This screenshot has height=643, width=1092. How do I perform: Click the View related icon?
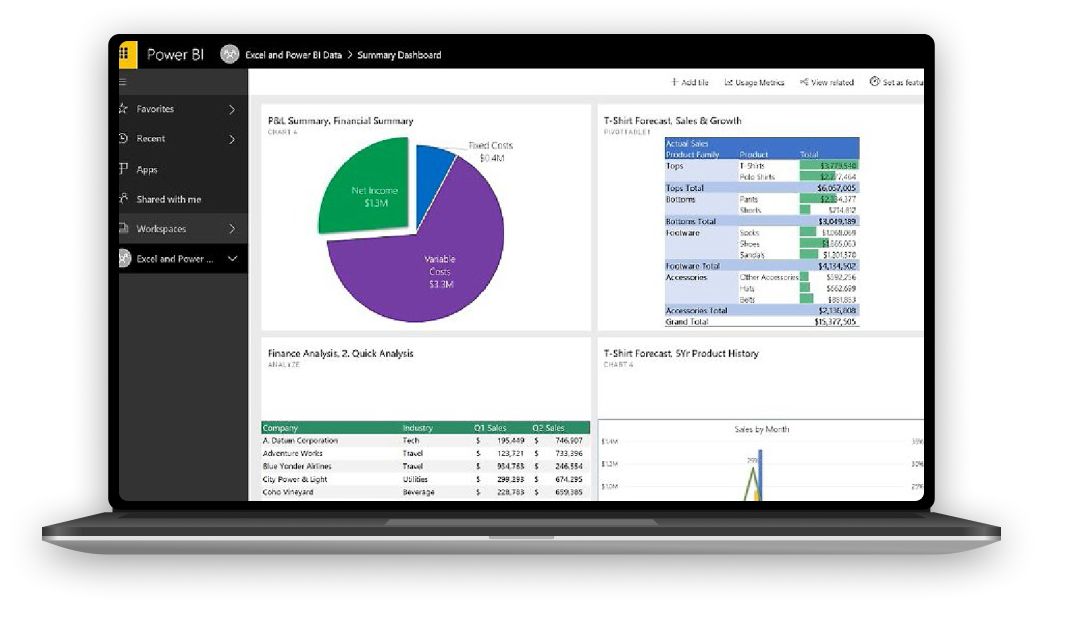click(x=804, y=82)
